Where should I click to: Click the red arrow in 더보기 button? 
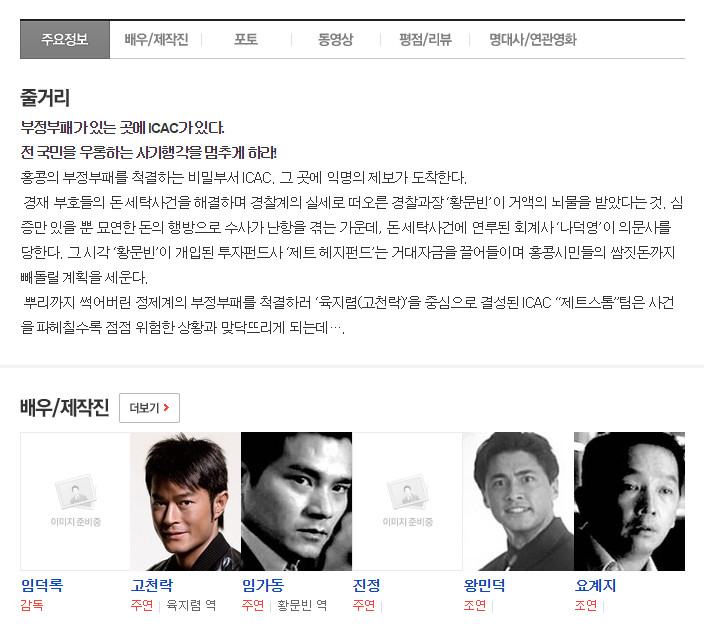click(166, 408)
